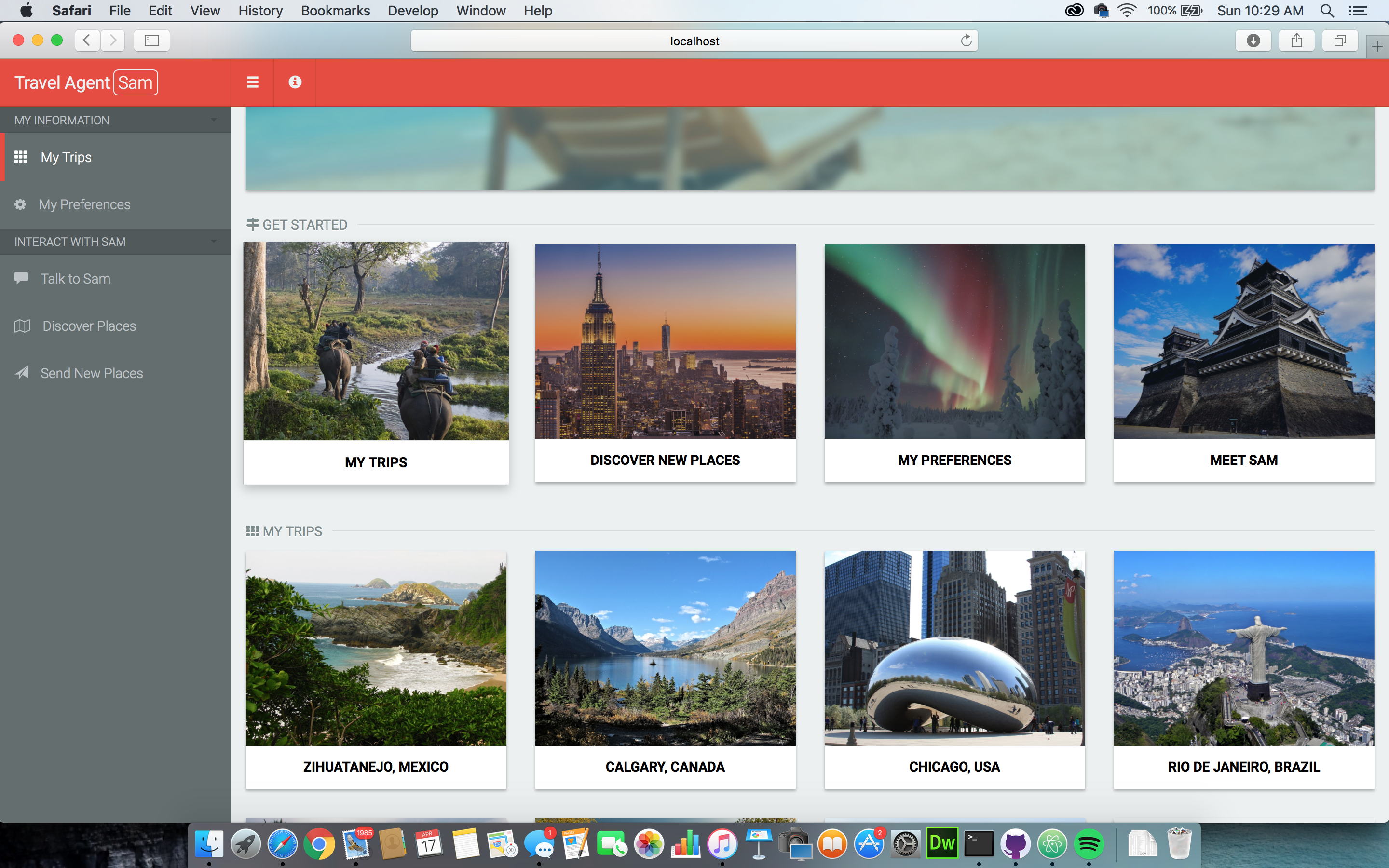
Task: Toggle Safari's sidebar button
Action: tap(151, 40)
